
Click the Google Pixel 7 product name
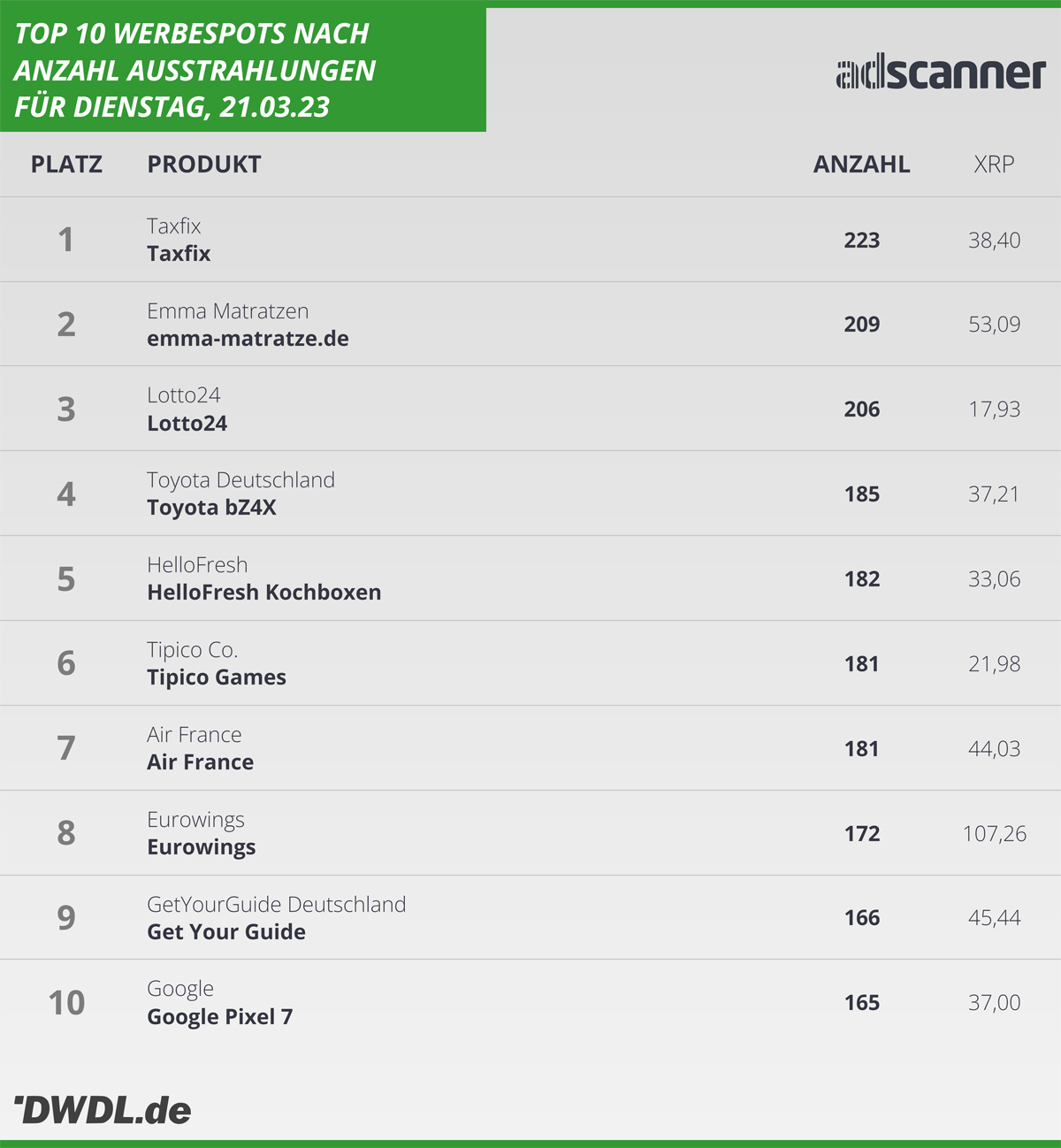(220, 1017)
